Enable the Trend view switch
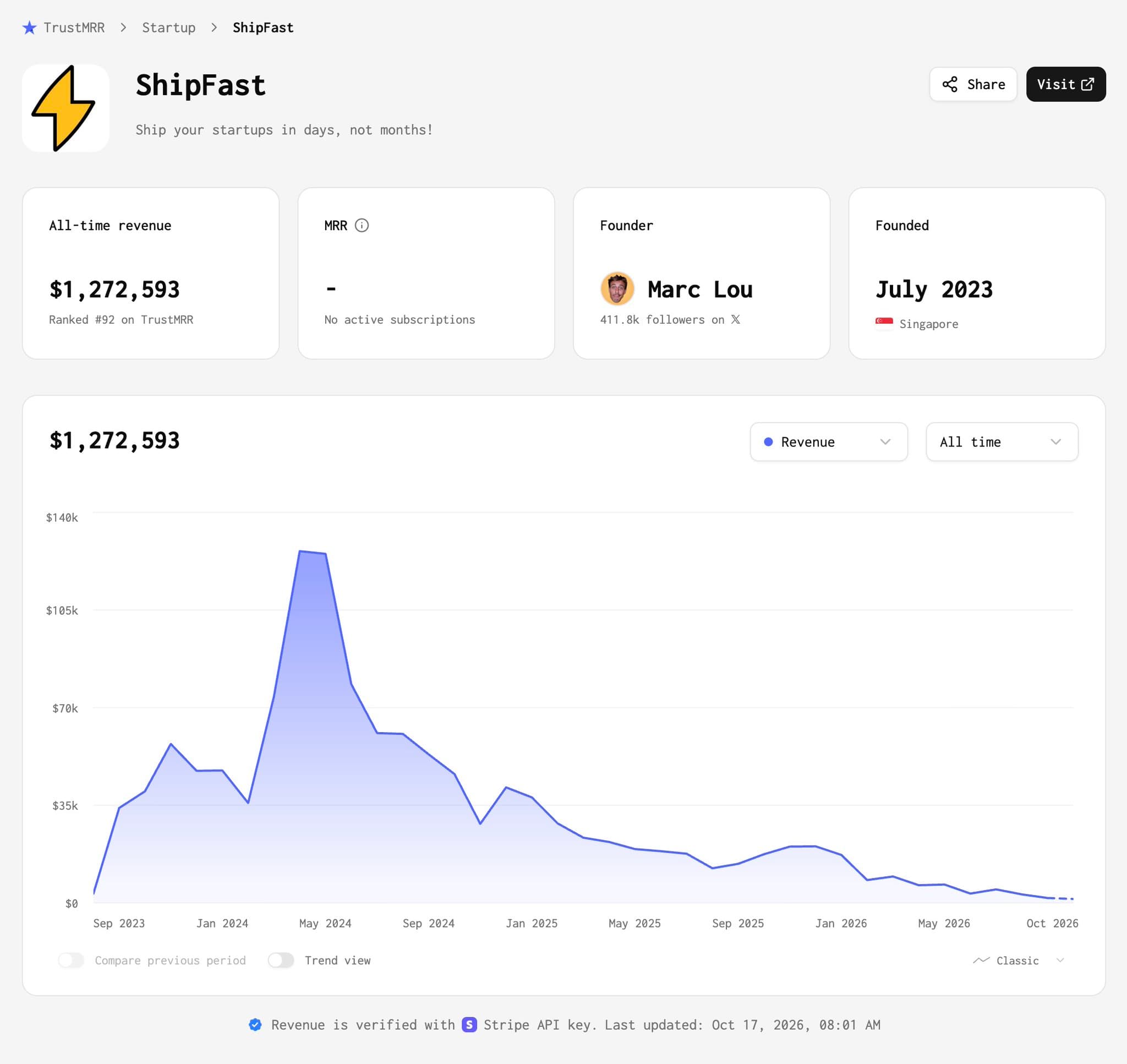This screenshot has width=1127, height=1064. click(x=281, y=960)
